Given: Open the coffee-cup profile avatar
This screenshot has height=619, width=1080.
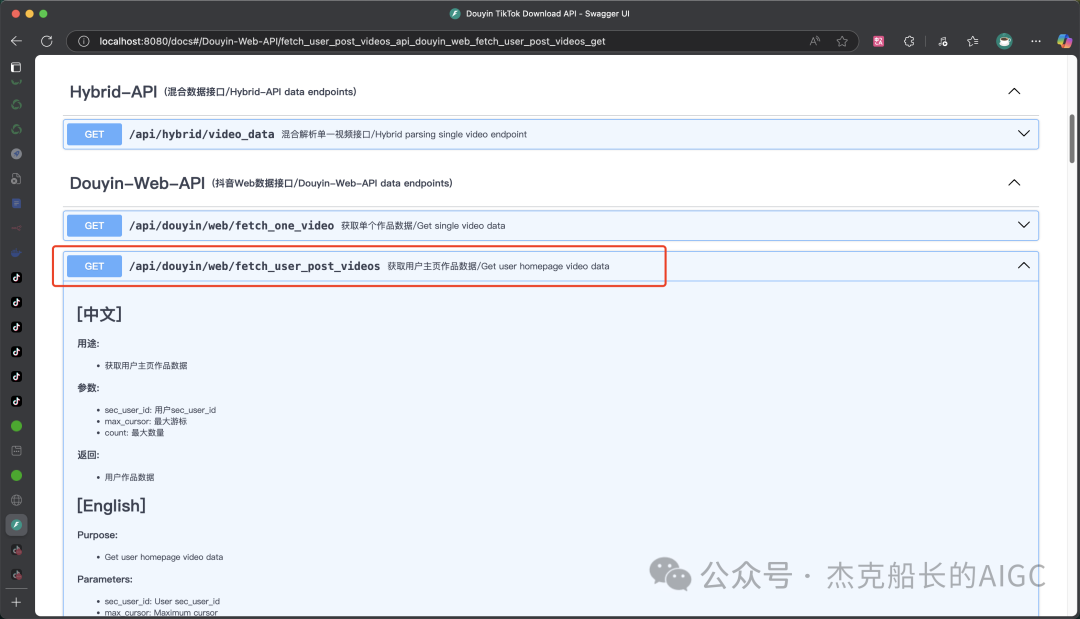Looking at the screenshot, I should point(1004,41).
